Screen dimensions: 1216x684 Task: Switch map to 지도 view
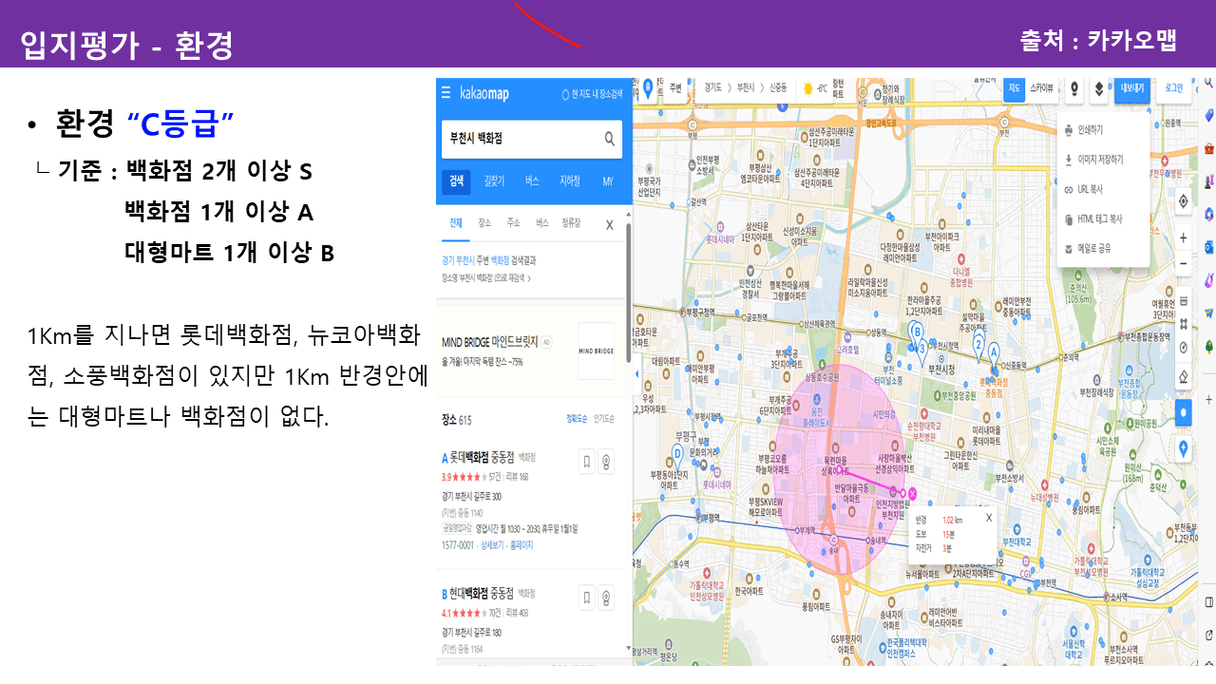[1014, 89]
